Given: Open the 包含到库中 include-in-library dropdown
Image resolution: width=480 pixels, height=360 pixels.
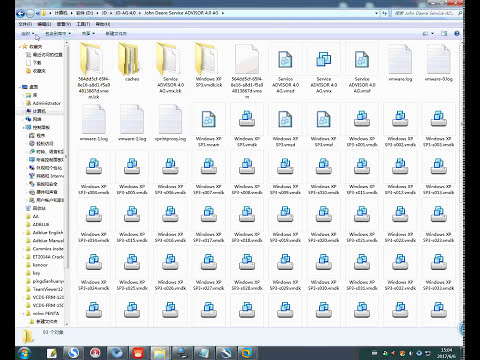Looking at the screenshot, I should tap(58, 34).
